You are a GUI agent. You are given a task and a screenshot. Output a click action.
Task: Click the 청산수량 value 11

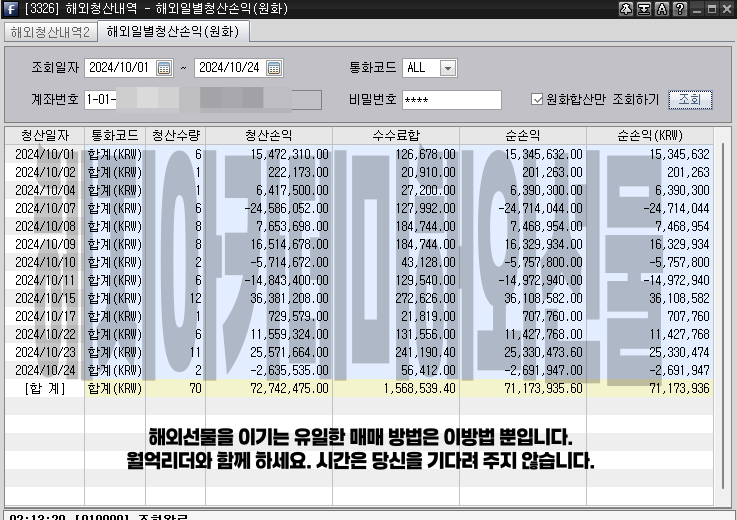click(x=196, y=352)
